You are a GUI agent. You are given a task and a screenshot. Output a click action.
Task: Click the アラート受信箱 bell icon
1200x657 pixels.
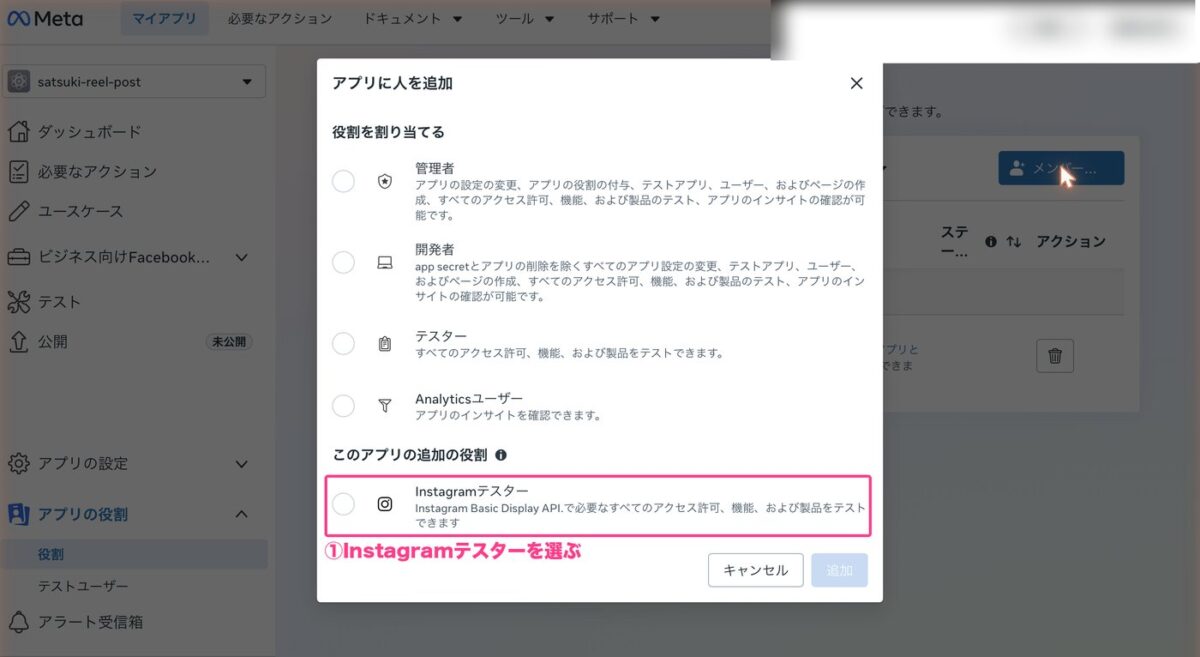pyautogui.click(x=18, y=622)
